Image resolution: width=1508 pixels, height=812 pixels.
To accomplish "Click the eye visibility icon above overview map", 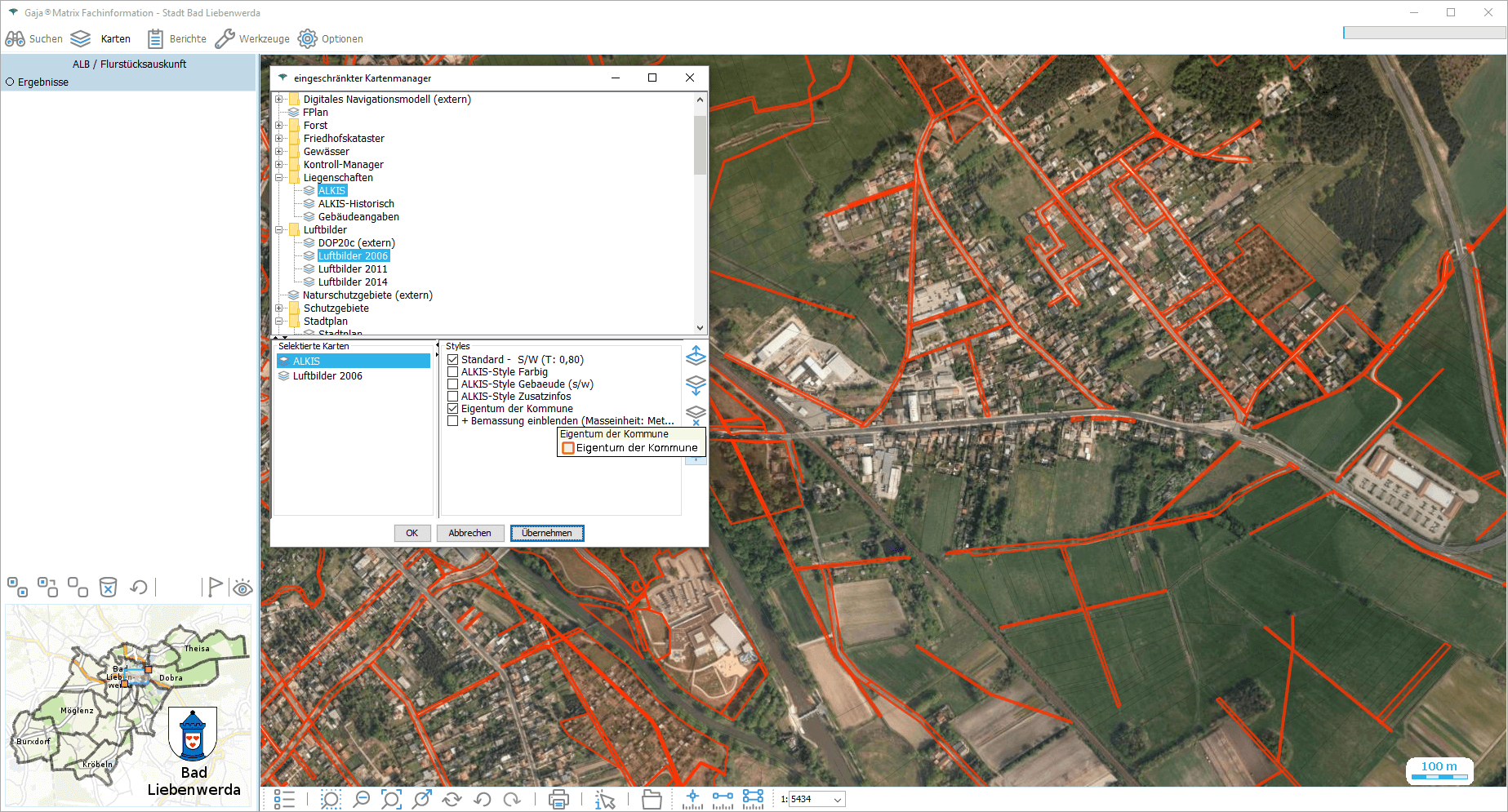I will 242,588.
